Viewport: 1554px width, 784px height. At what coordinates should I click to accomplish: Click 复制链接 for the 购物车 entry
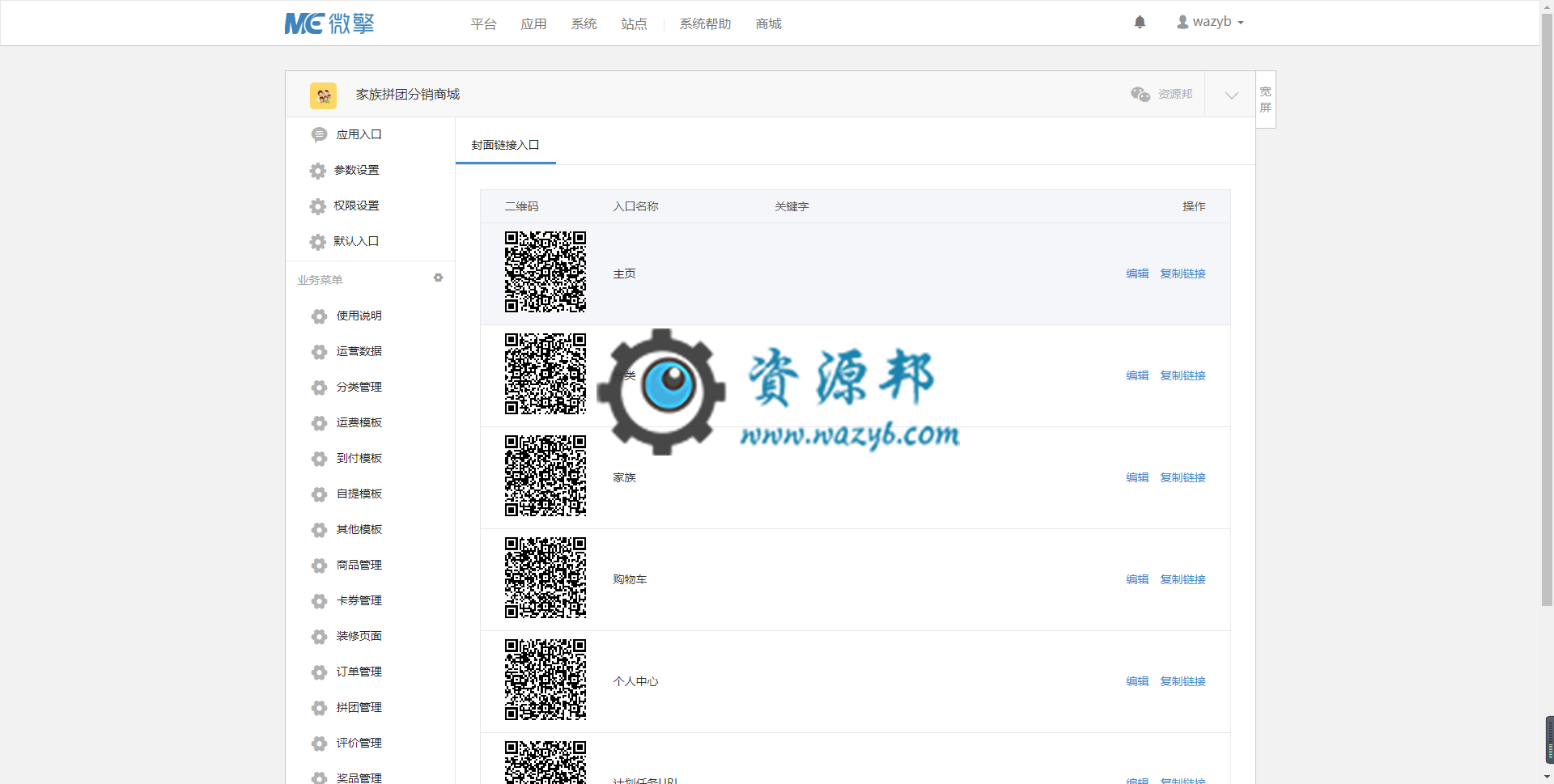pyautogui.click(x=1182, y=579)
